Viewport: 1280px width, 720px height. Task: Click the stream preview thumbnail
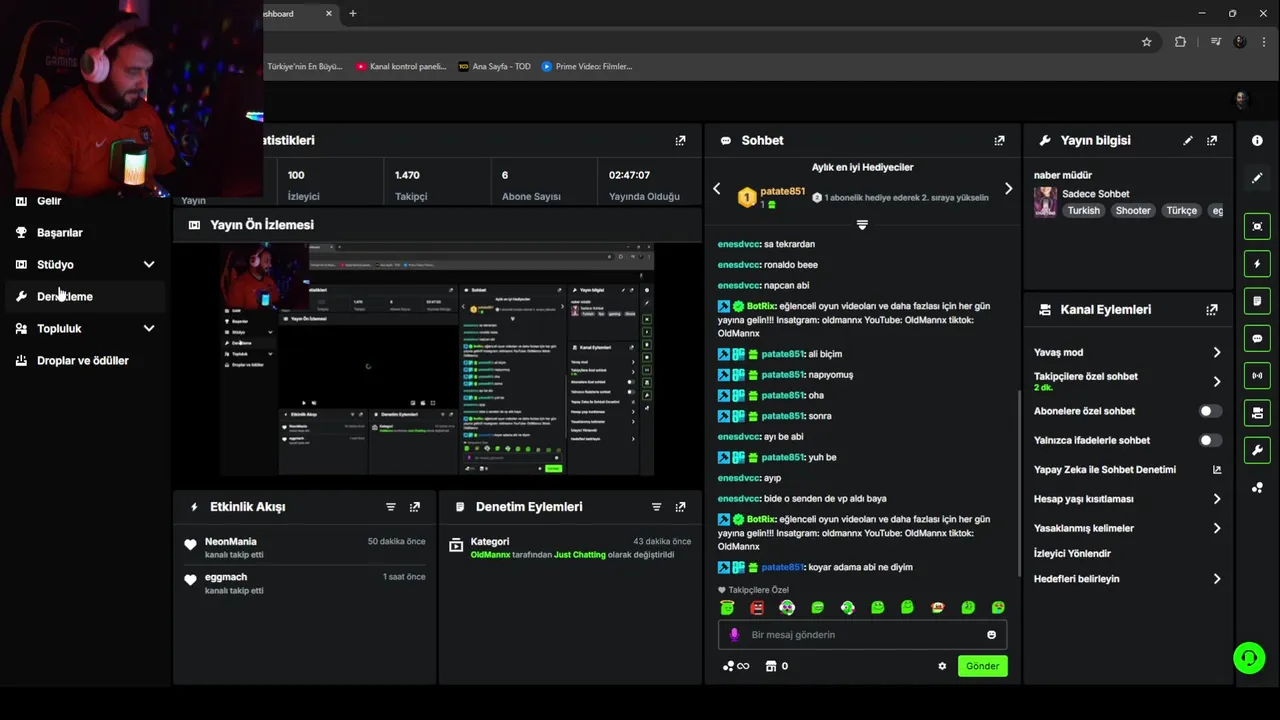tap(437, 359)
